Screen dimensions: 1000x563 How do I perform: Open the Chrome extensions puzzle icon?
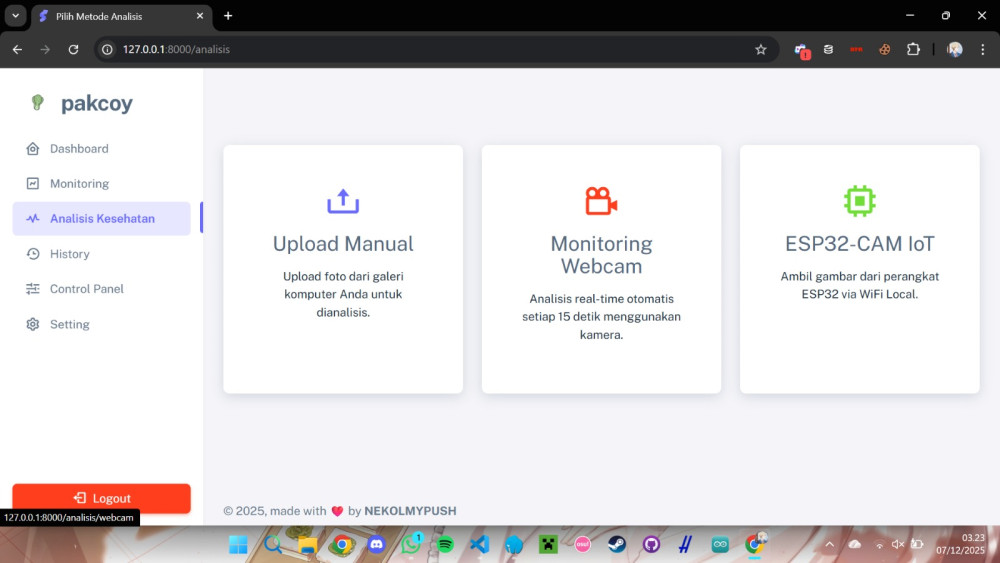913,49
